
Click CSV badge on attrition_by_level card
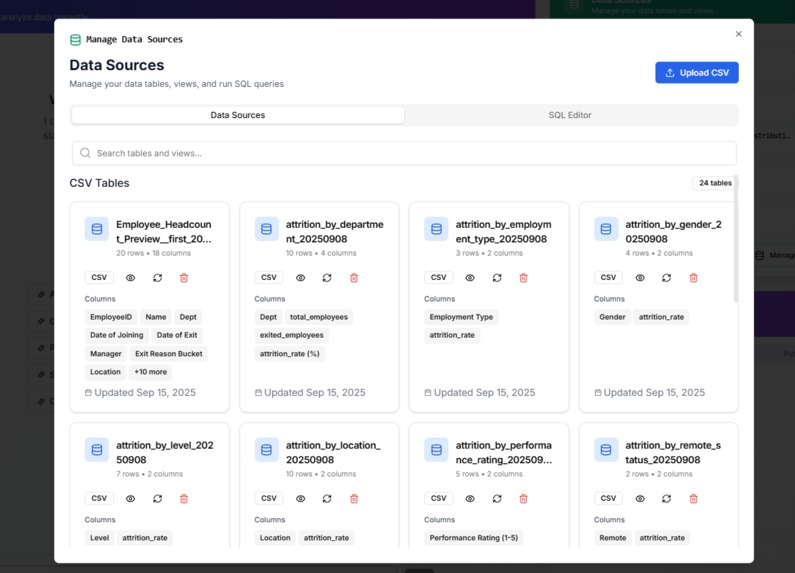pyautogui.click(x=99, y=498)
